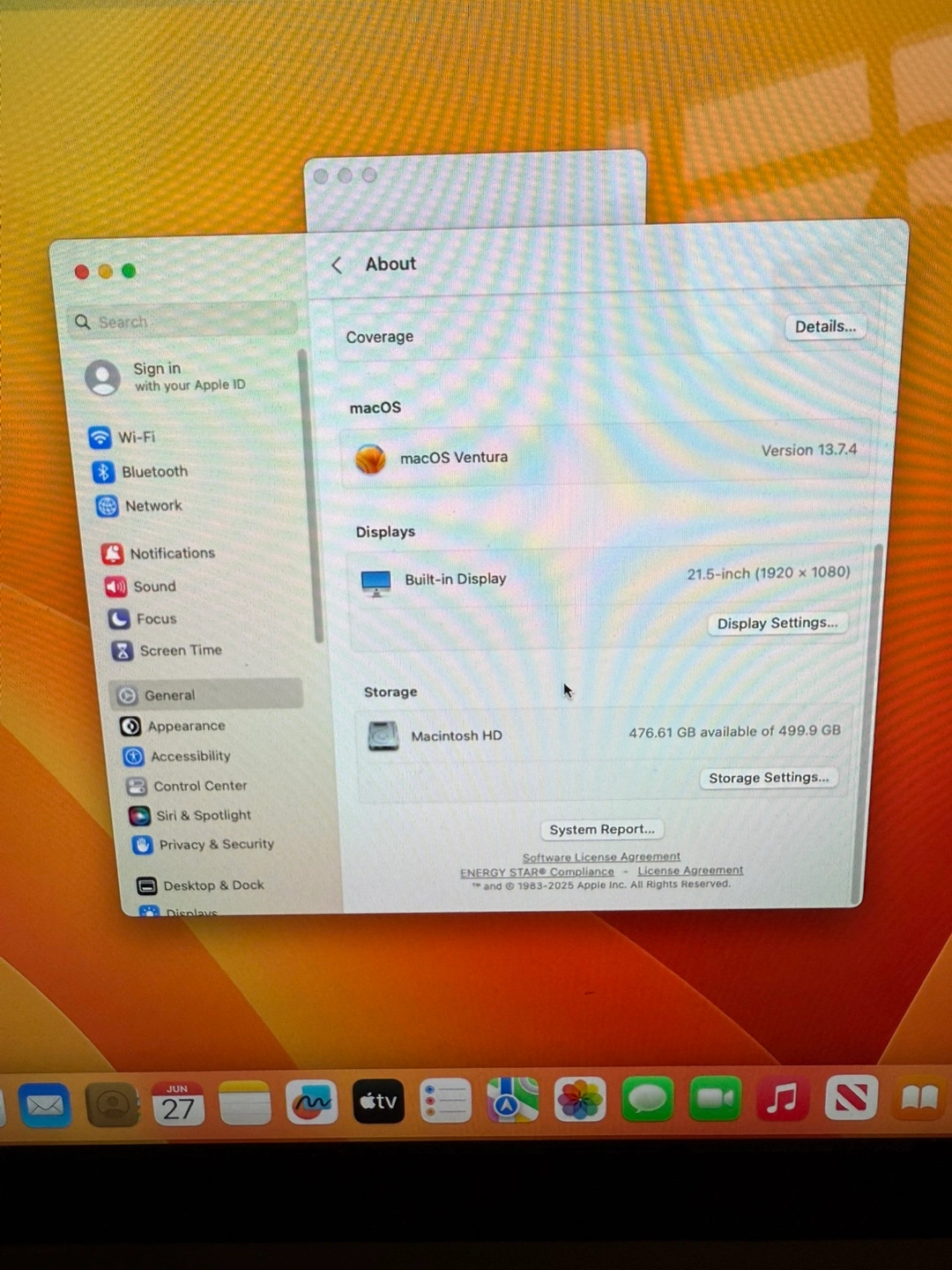Open Bluetooth settings in sidebar
This screenshot has height=1270, width=952.
tap(141, 472)
